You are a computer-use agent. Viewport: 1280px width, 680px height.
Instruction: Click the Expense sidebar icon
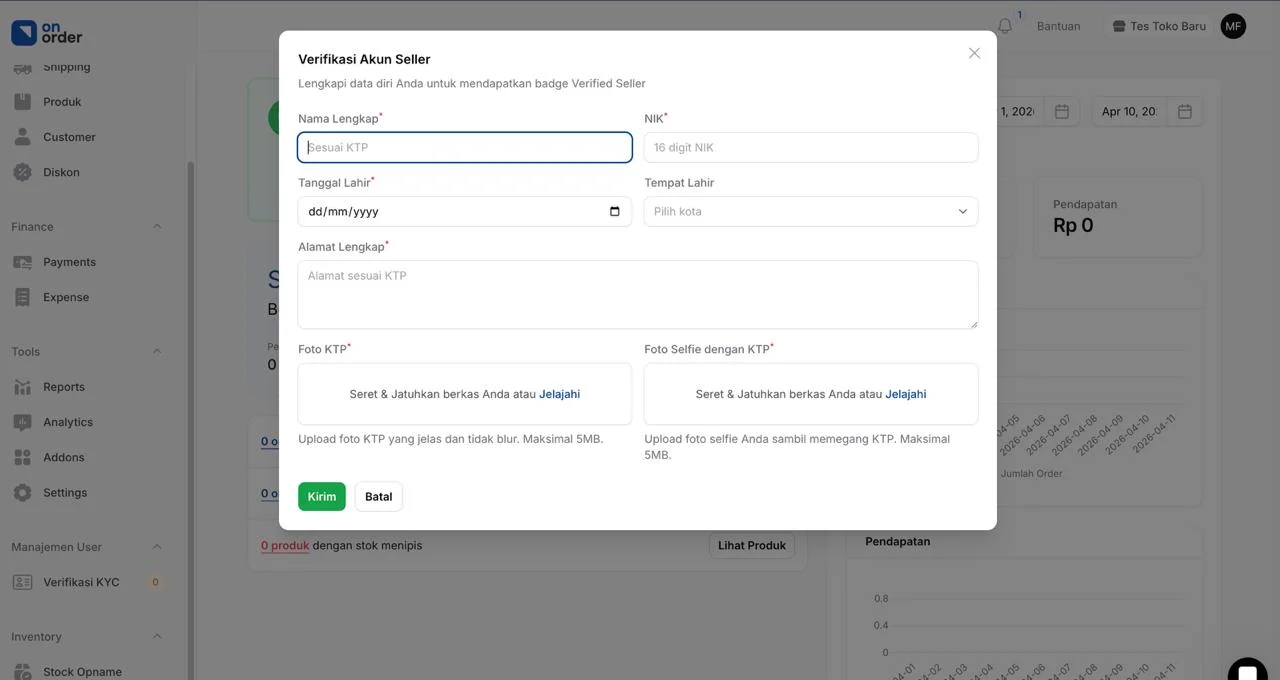point(22,297)
